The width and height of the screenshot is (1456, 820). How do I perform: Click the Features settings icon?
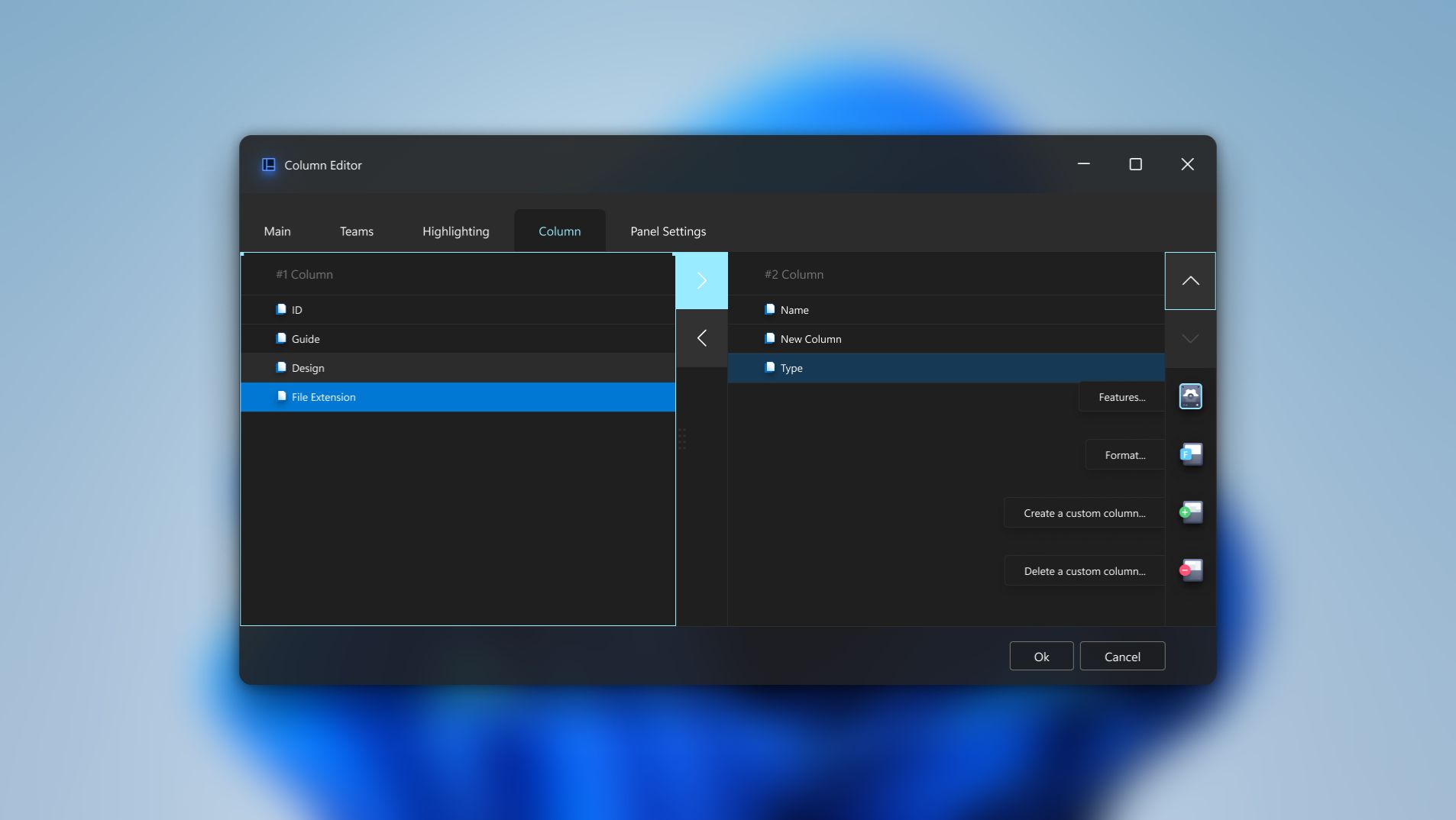[x=1191, y=396]
